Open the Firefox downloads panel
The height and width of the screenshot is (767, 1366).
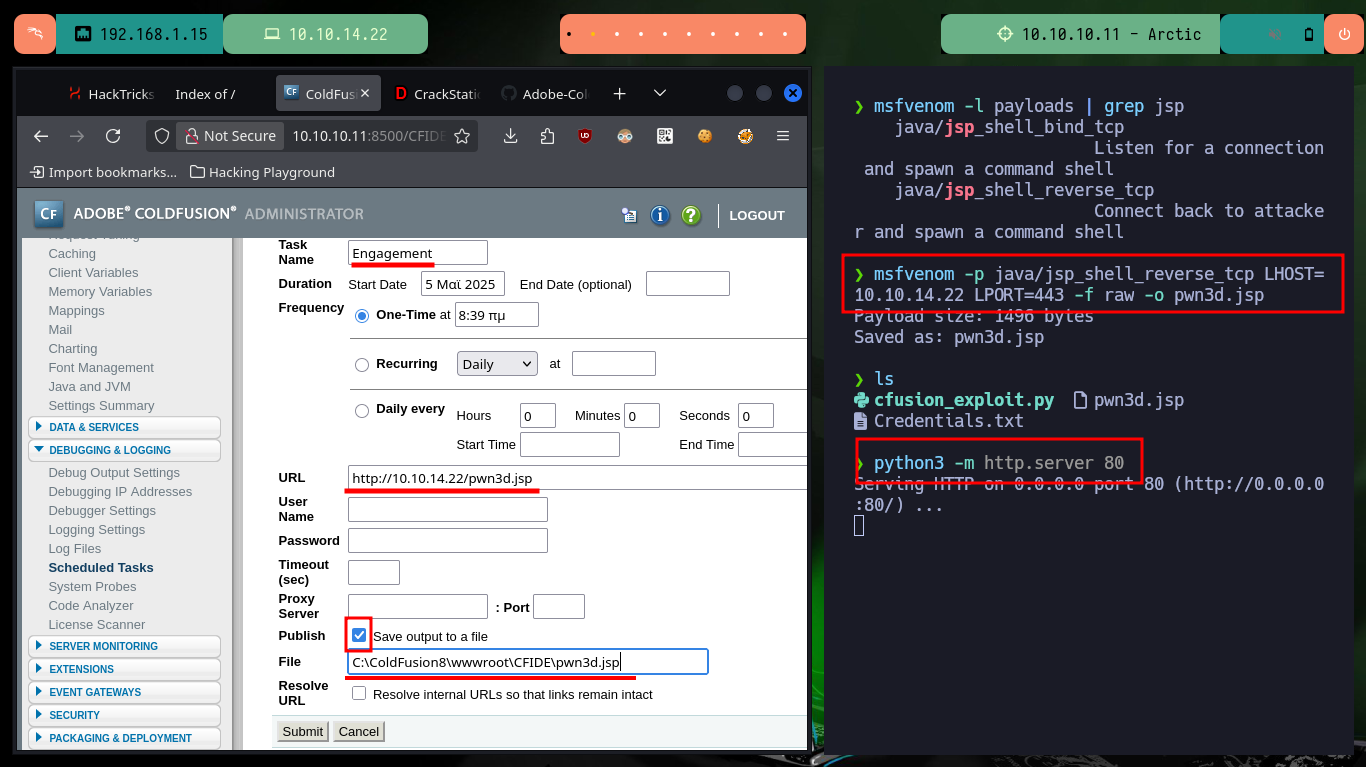510,136
